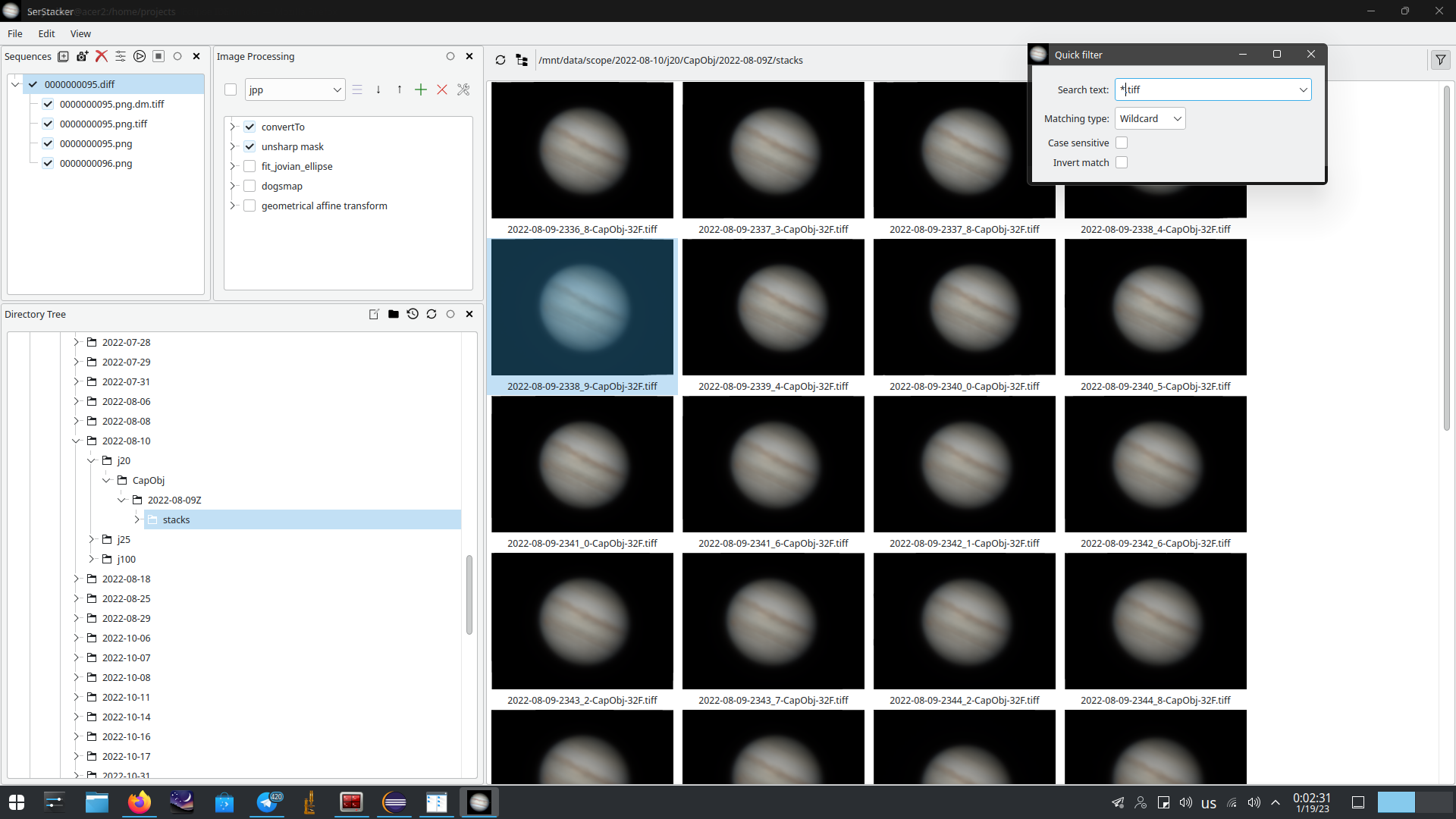This screenshot has width=1456, height=819.
Task: Click the start menu icon in taskbar
Action: point(17,802)
